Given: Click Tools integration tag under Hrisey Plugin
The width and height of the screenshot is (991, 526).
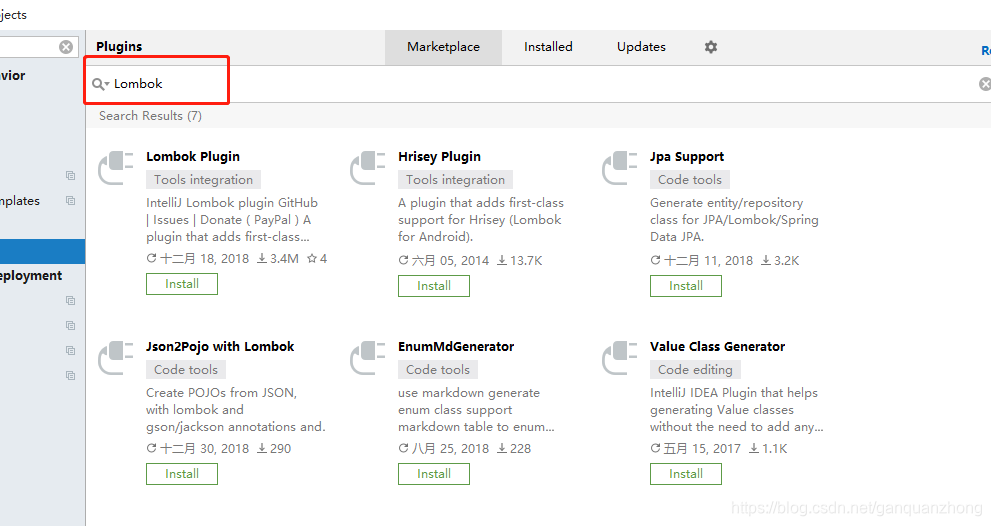Looking at the screenshot, I should pyautogui.click(x=455, y=180).
